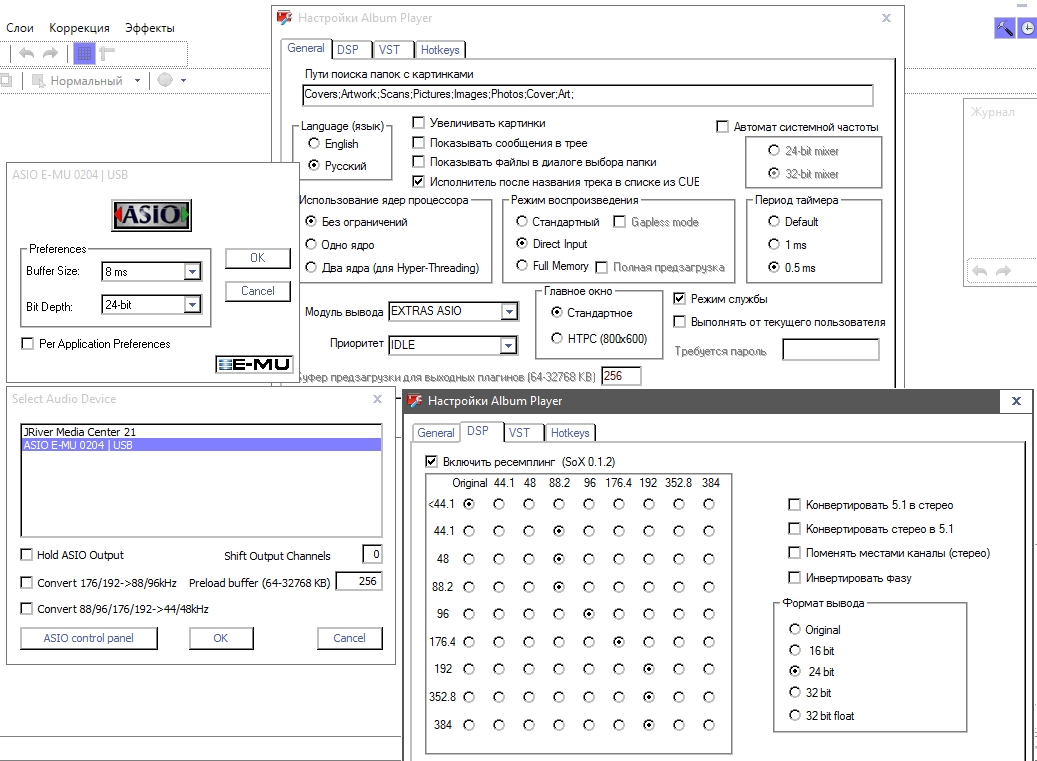Open the Buffer Size dropdown
The height and width of the screenshot is (761, 1037).
point(192,272)
